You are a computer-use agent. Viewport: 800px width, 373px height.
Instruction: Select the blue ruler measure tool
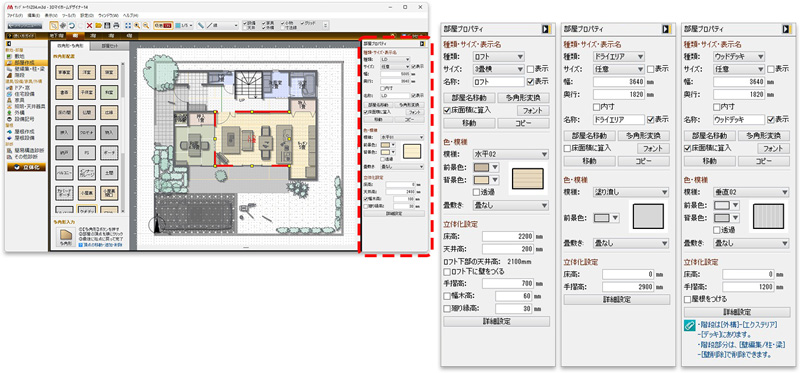click(201, 26)
